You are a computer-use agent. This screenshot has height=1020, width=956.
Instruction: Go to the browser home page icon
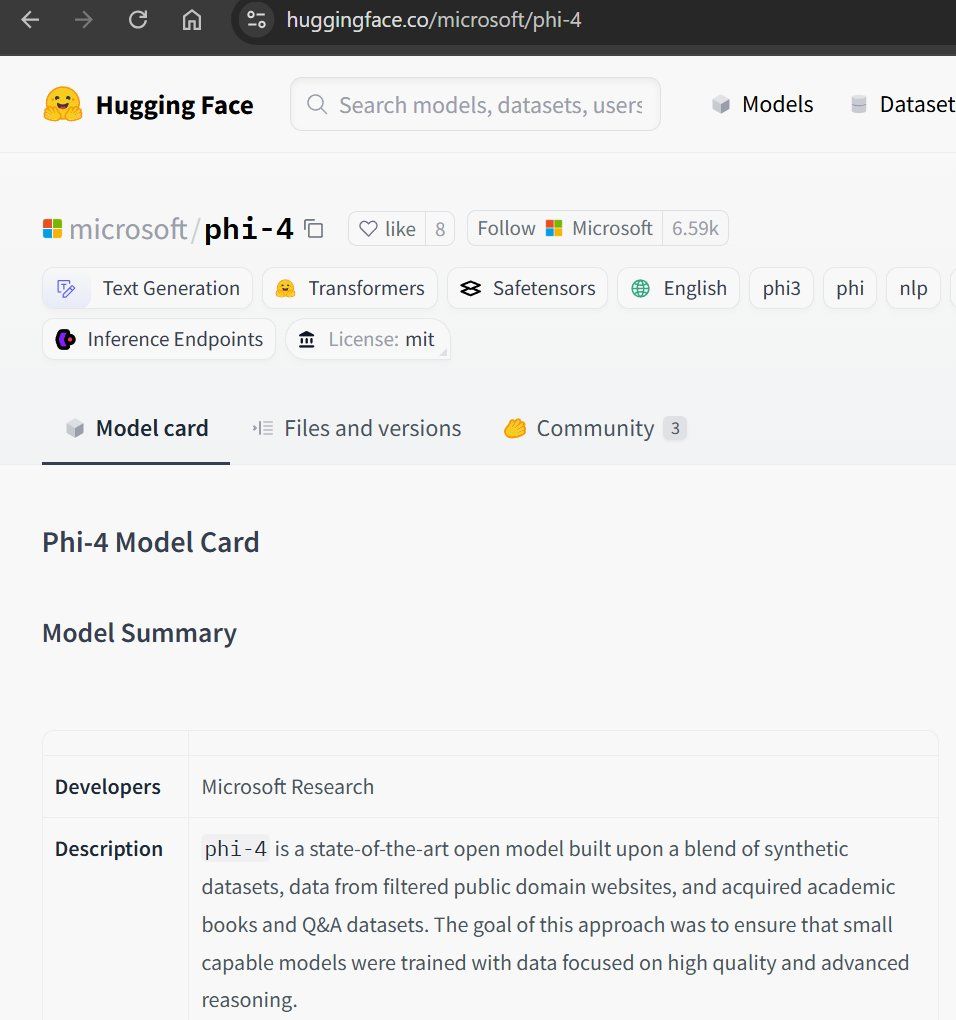(192, 20)
